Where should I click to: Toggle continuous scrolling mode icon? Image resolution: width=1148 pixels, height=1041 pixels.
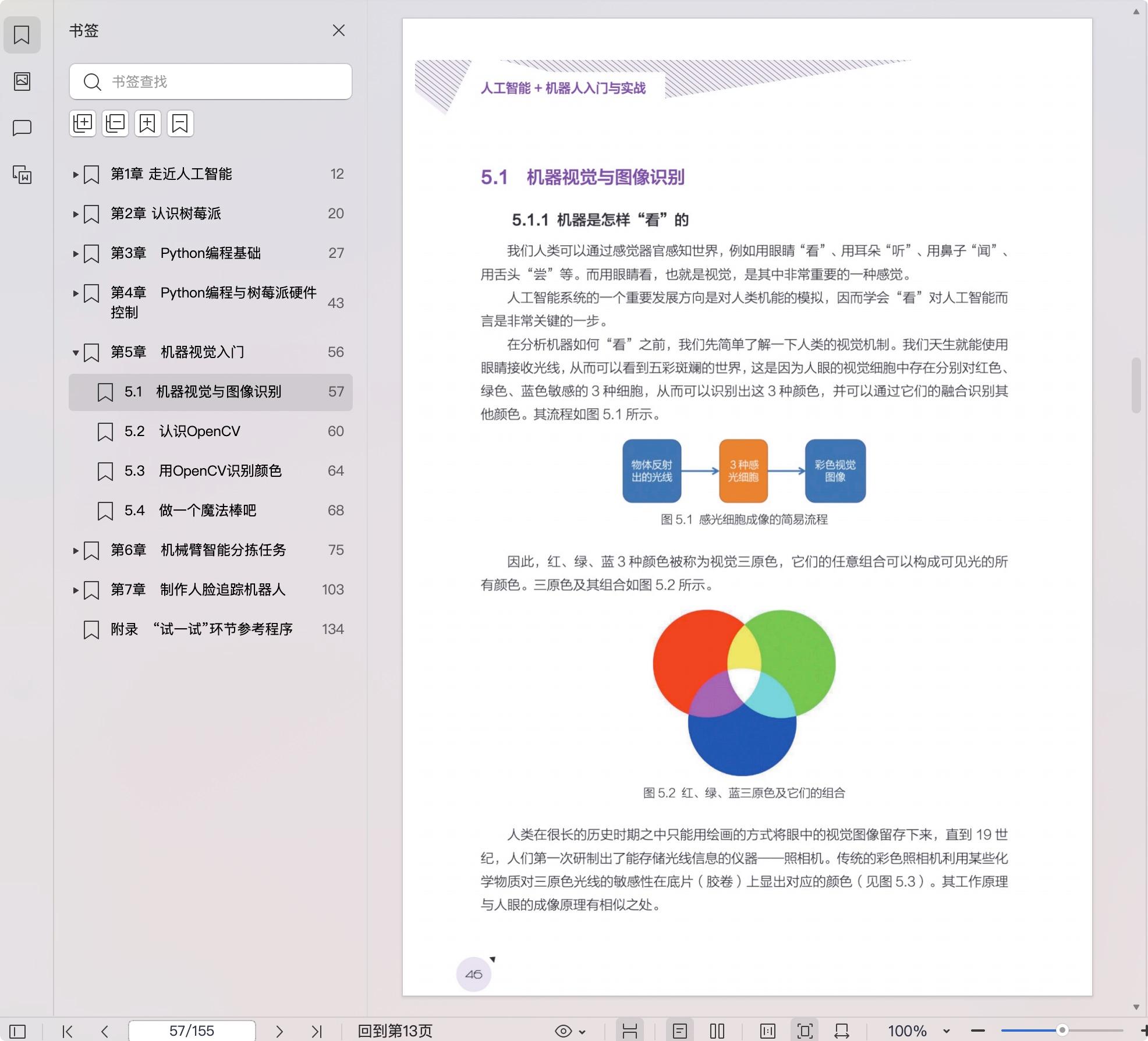[x=630, y=1031]
